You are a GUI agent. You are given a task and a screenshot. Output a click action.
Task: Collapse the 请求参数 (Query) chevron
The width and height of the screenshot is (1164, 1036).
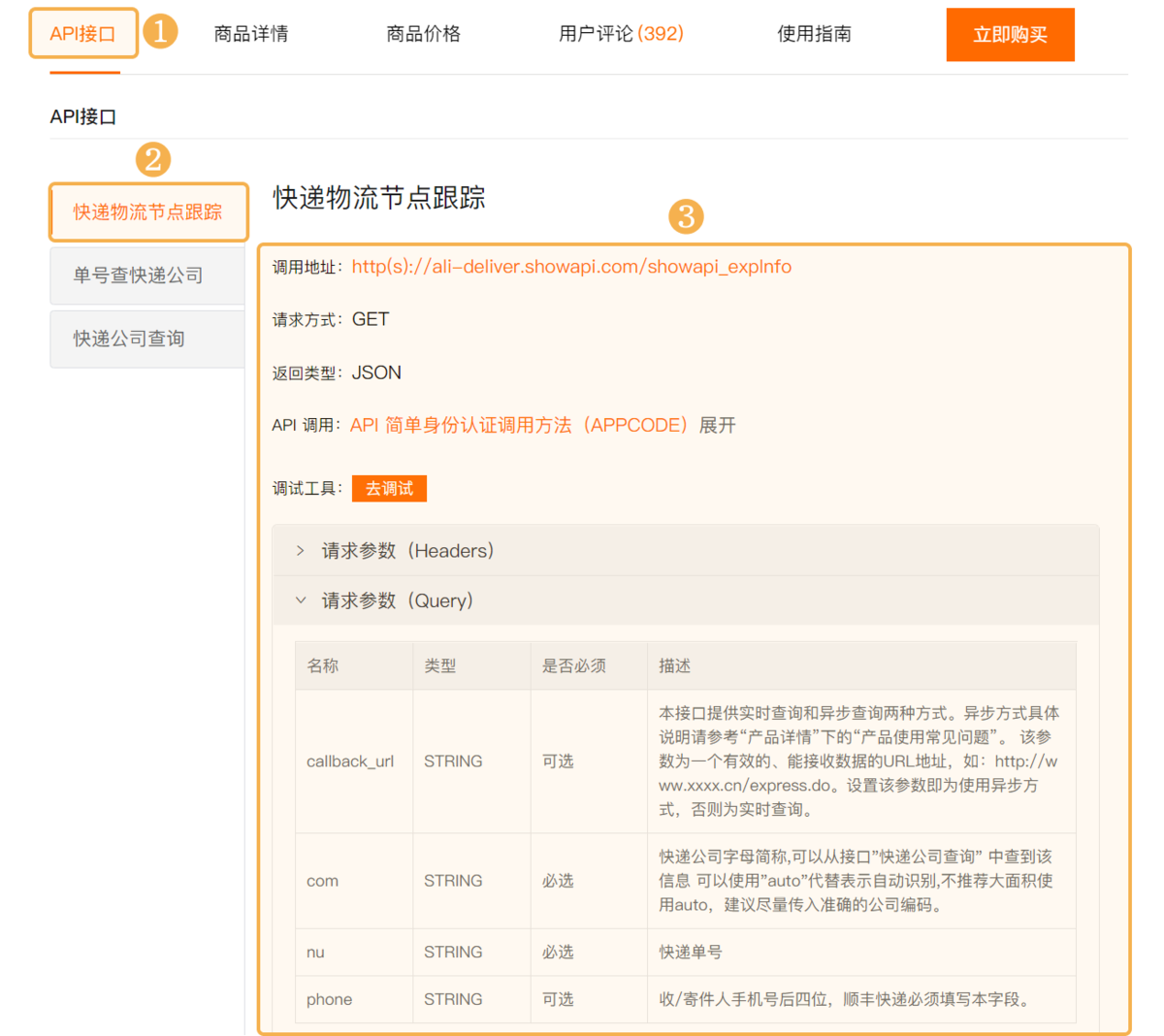(x=301, y=601)
